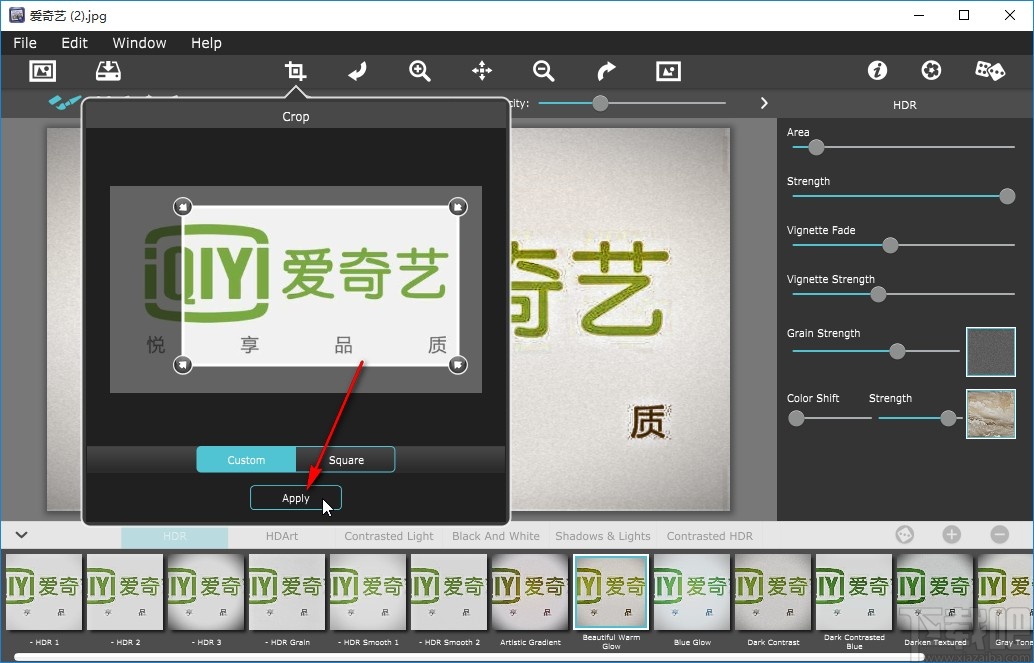Open the HDArt presets tab
Image resolution: width=1034 pixels, height=663 pixels.
pos(282,536)
